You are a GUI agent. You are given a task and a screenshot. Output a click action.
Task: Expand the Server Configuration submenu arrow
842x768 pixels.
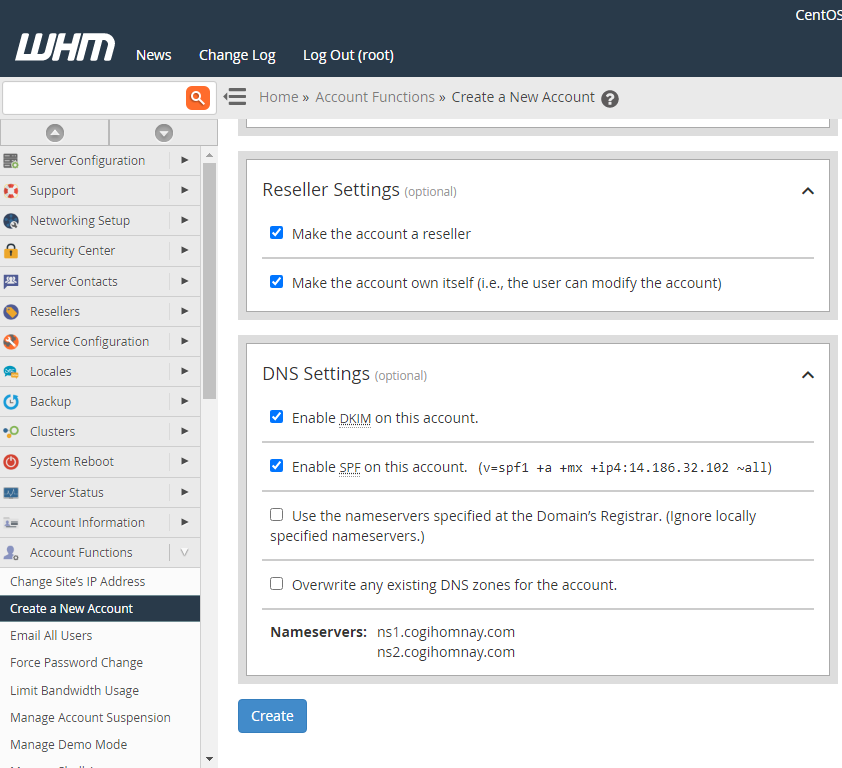point(185,160)
